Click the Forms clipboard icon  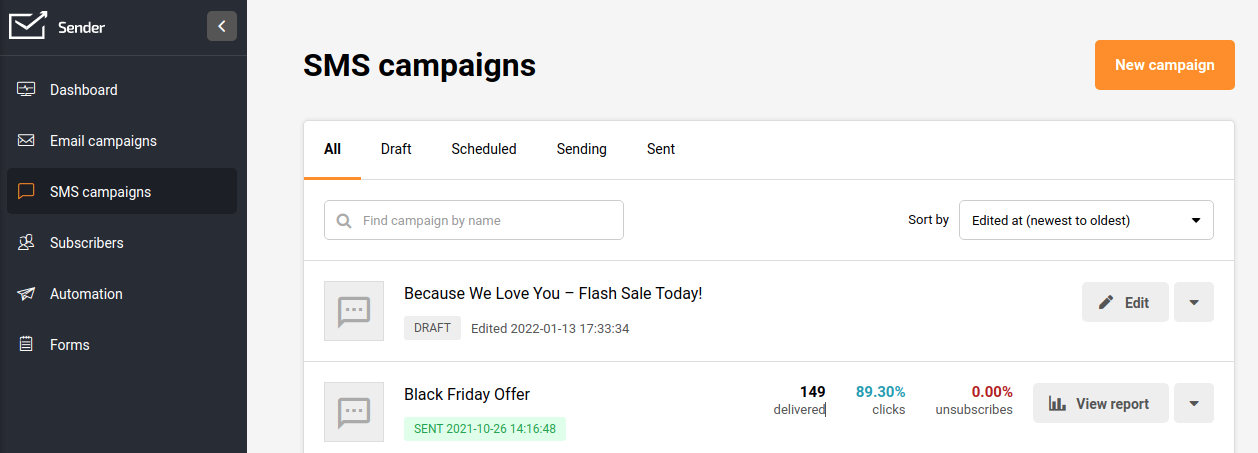(x=27, y=345)
